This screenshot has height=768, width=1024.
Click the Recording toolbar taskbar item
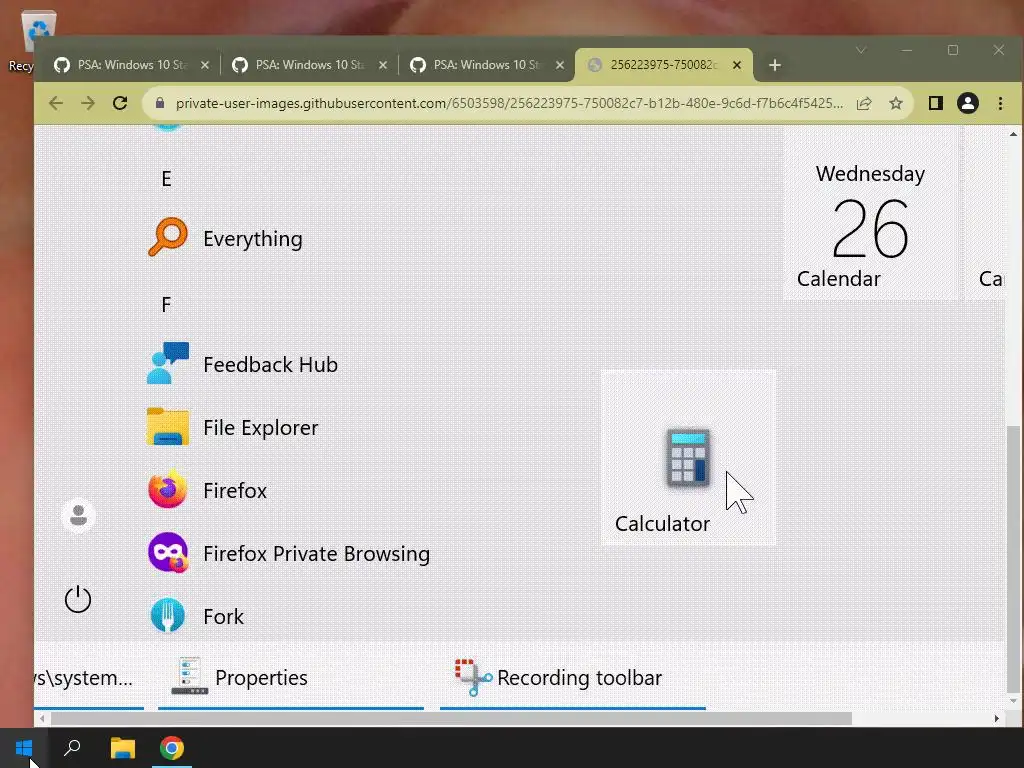(x=573, y=678)
